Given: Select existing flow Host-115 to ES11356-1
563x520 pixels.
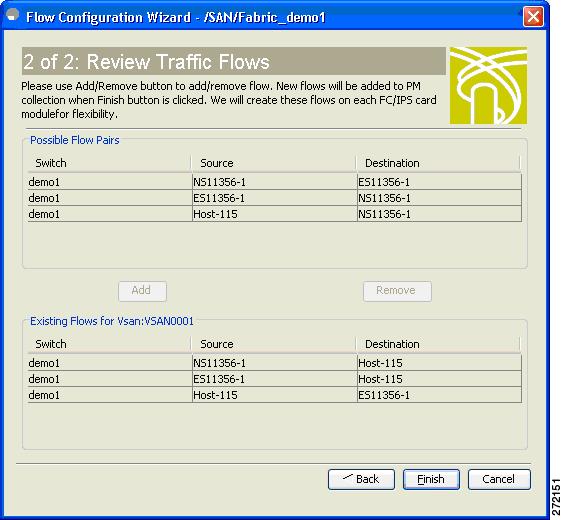Looking at the screenshot, I should (x=275, y=395).
